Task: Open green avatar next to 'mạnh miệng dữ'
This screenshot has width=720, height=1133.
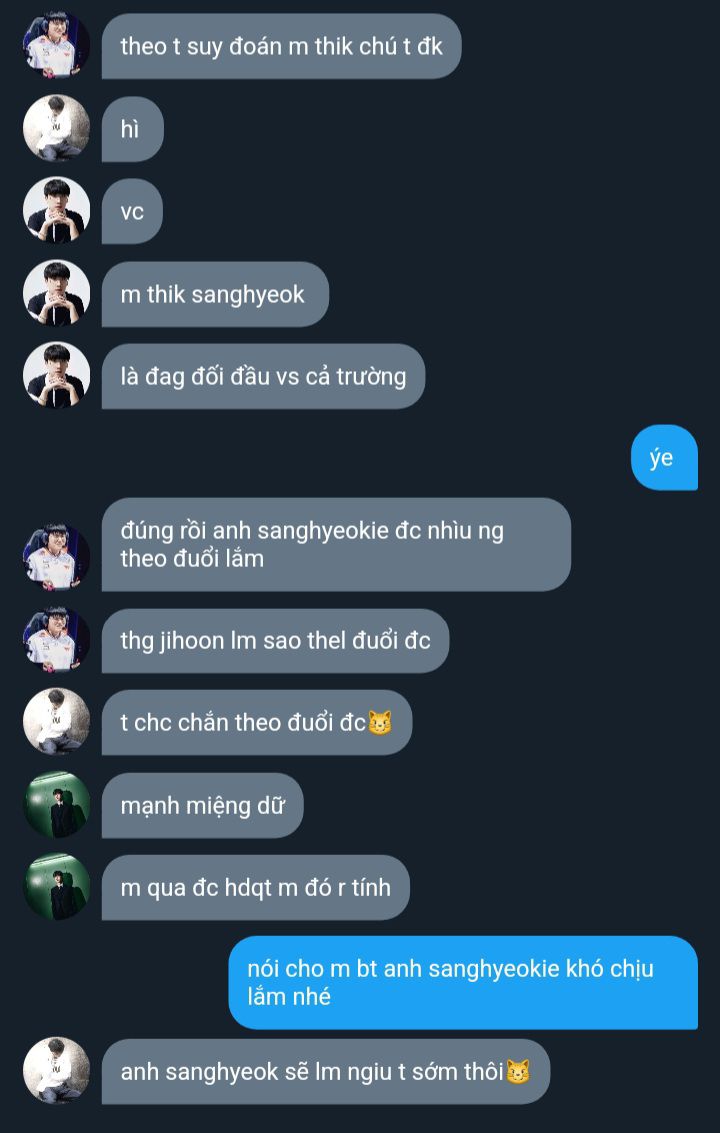Action: (x=56, y=804)
